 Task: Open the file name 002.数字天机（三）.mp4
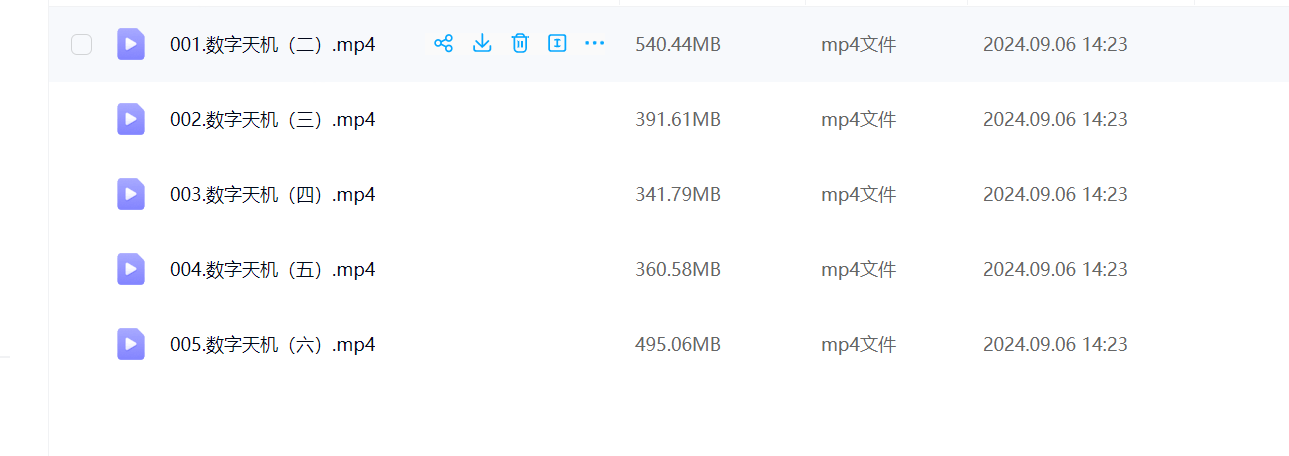coord(272,119)
